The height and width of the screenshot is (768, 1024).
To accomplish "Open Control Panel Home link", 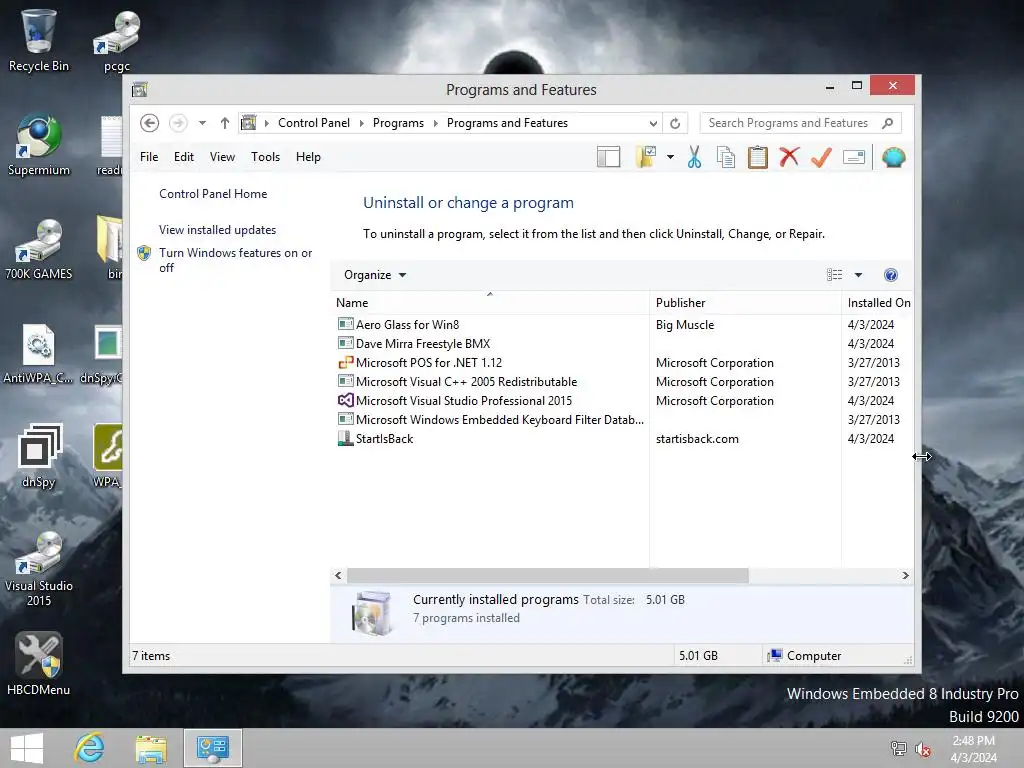I will click(x=213, y=194).
